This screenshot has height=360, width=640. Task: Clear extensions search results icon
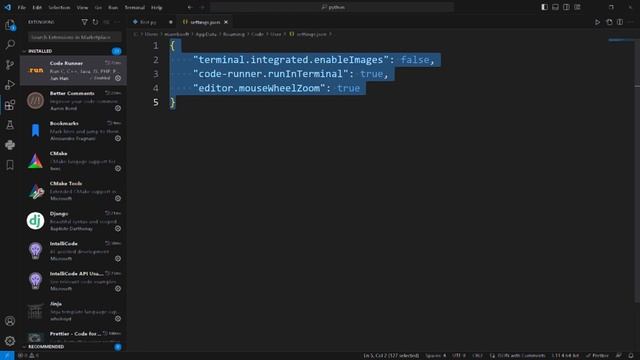[x=106, y=22]
